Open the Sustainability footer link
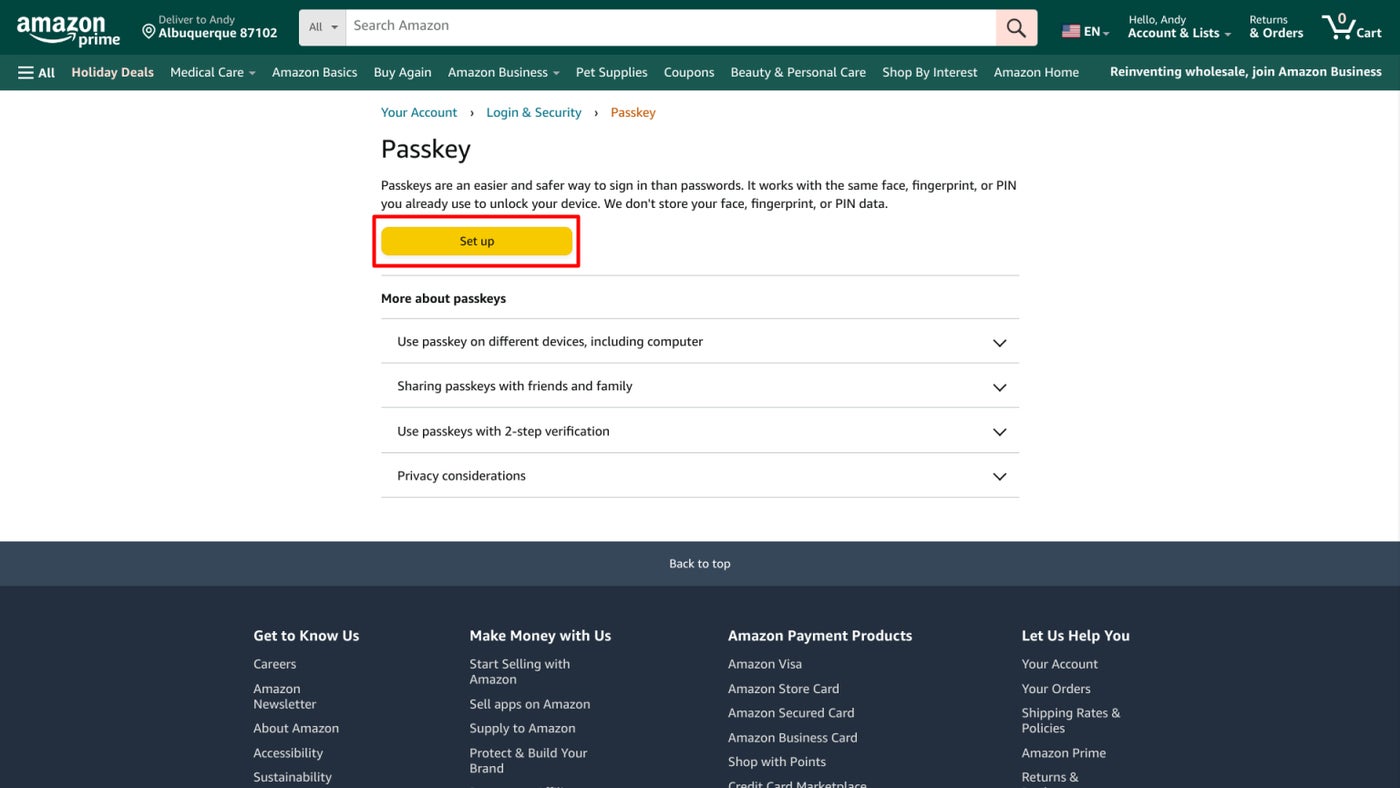 click(x=292, y=777)
